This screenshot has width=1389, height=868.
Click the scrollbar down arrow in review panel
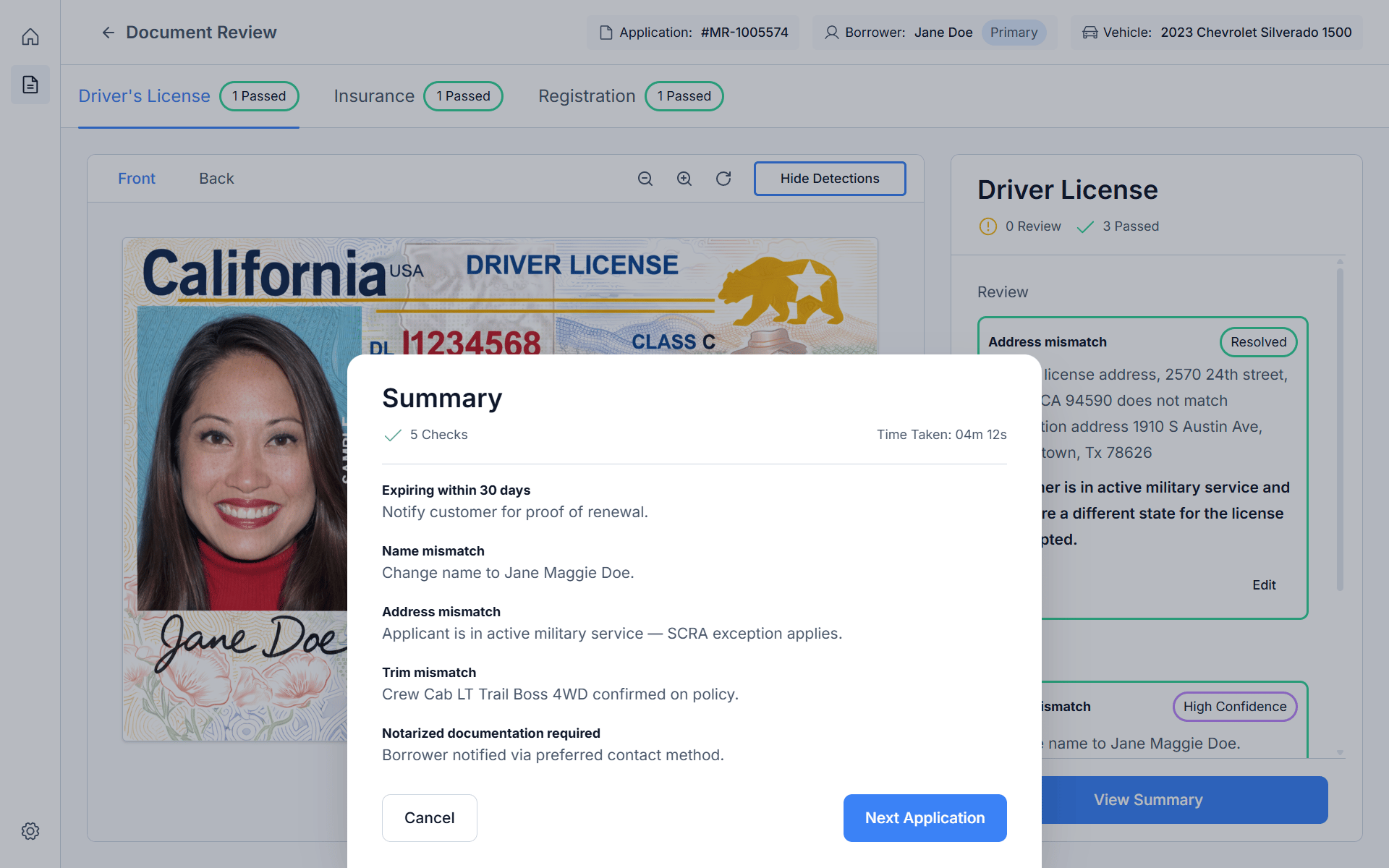(1340, 753)
